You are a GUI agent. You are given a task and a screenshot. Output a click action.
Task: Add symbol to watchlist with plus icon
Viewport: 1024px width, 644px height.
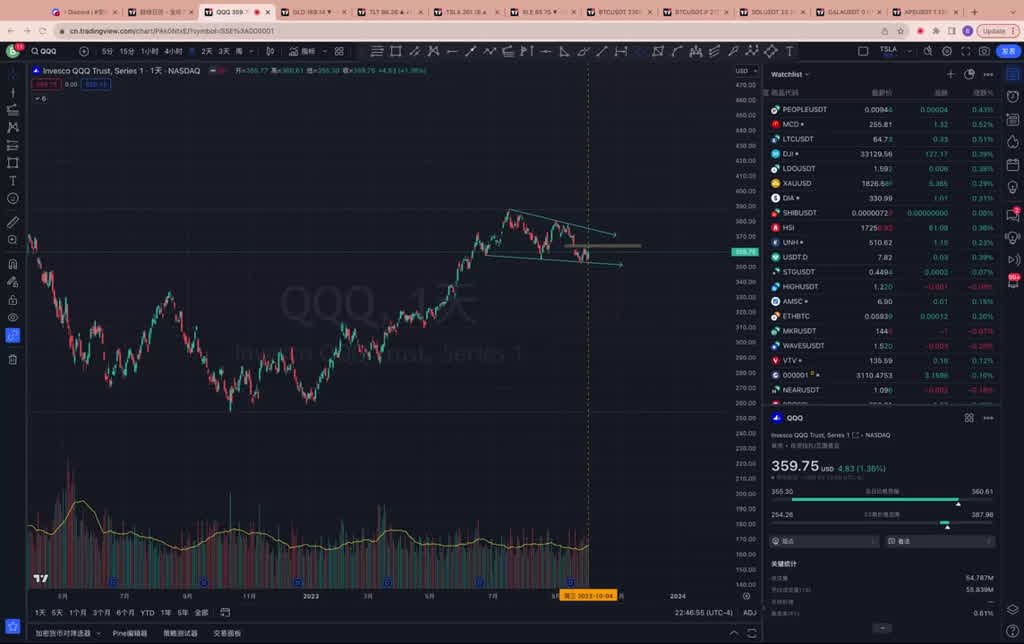tap(950, 74)
